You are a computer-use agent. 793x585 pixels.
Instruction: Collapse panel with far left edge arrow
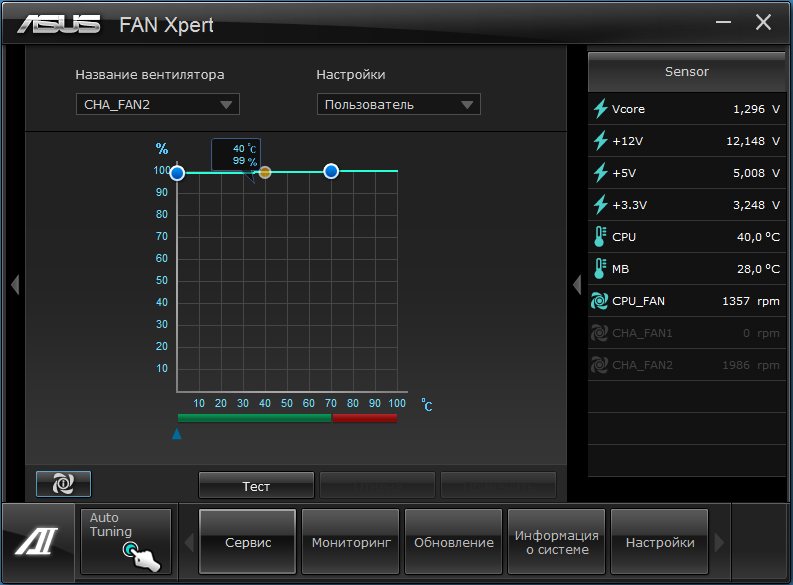(x=15, y=284)
